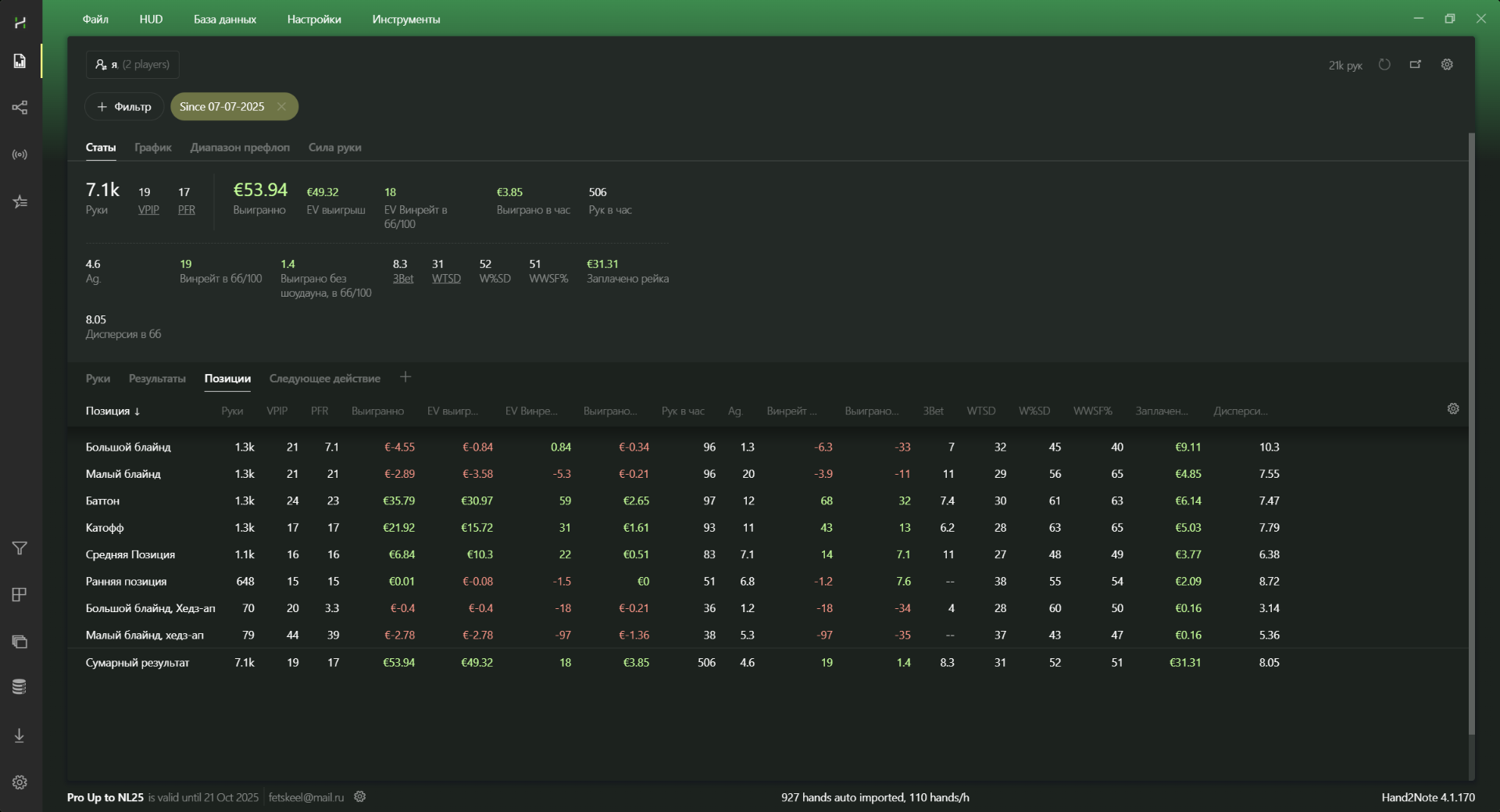Viewport: 1500px width, 812px height.
Task: Open positions table column settings gear
Action: (1453, 409)
